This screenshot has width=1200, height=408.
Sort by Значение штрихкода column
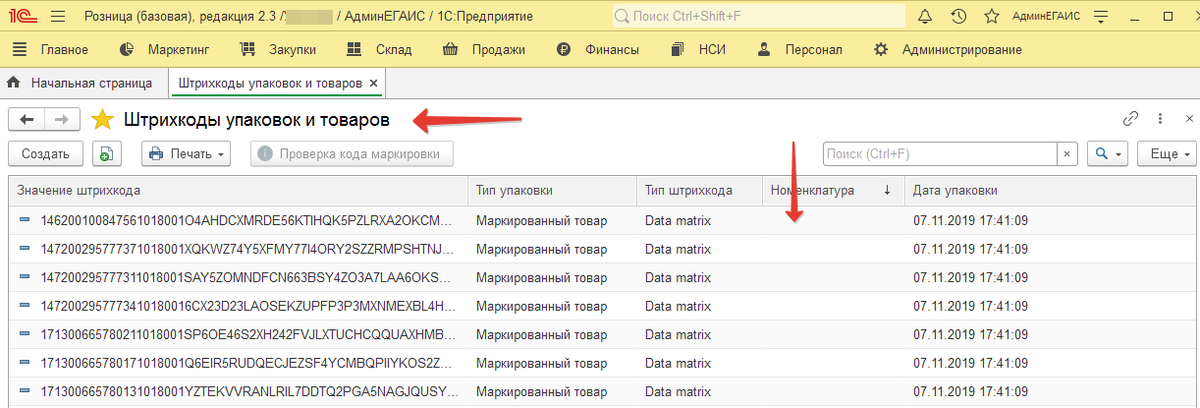click(x=238, y=190)
